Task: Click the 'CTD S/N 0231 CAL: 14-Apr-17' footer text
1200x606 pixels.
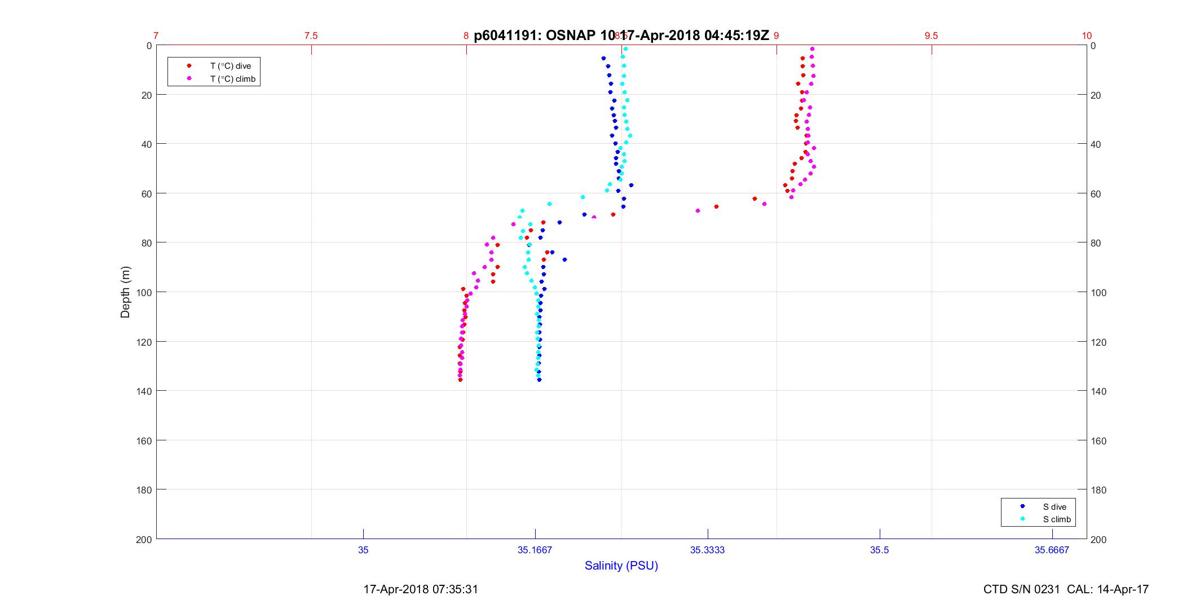Action: click(1066, 590)
